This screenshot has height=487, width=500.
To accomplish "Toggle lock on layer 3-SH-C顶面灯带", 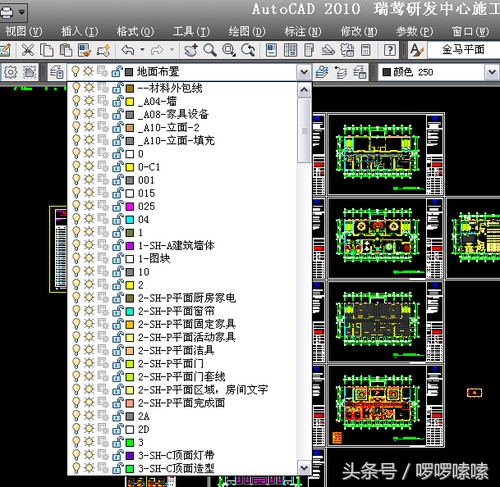I will [118, 455].
